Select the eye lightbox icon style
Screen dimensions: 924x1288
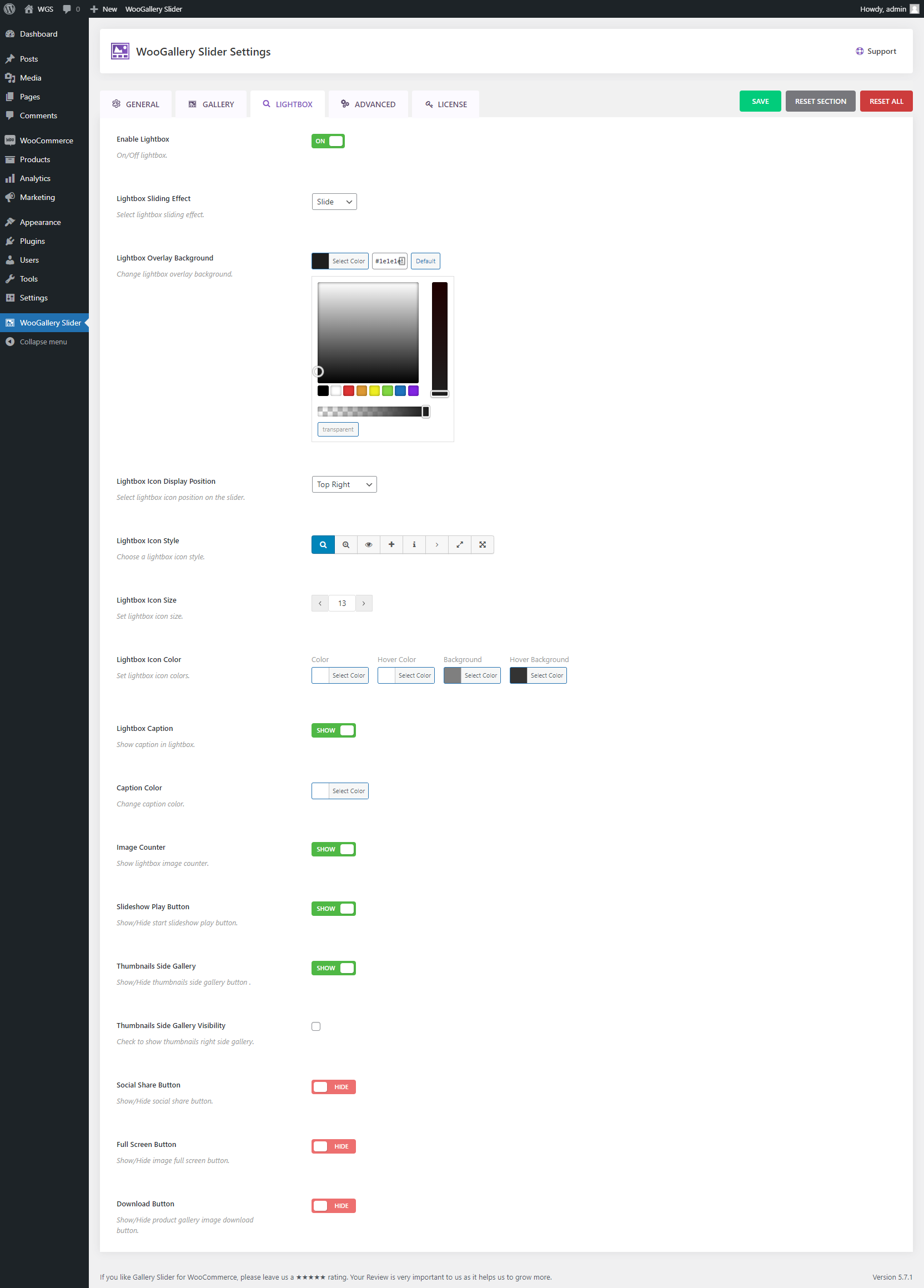tap(369, 545)
